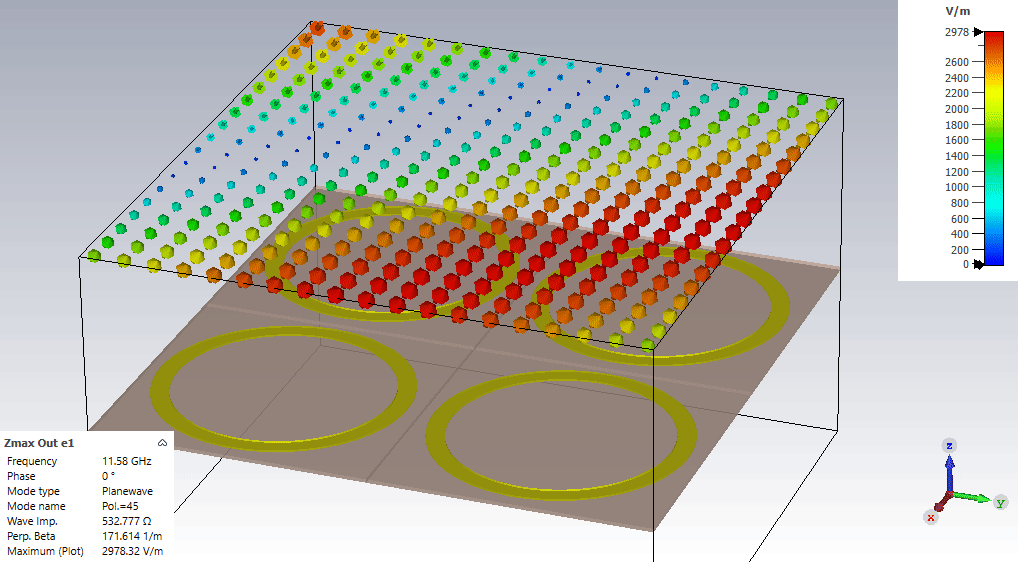
Task: Click the 2600 tick label on color scale
Action: pos(956,62)
